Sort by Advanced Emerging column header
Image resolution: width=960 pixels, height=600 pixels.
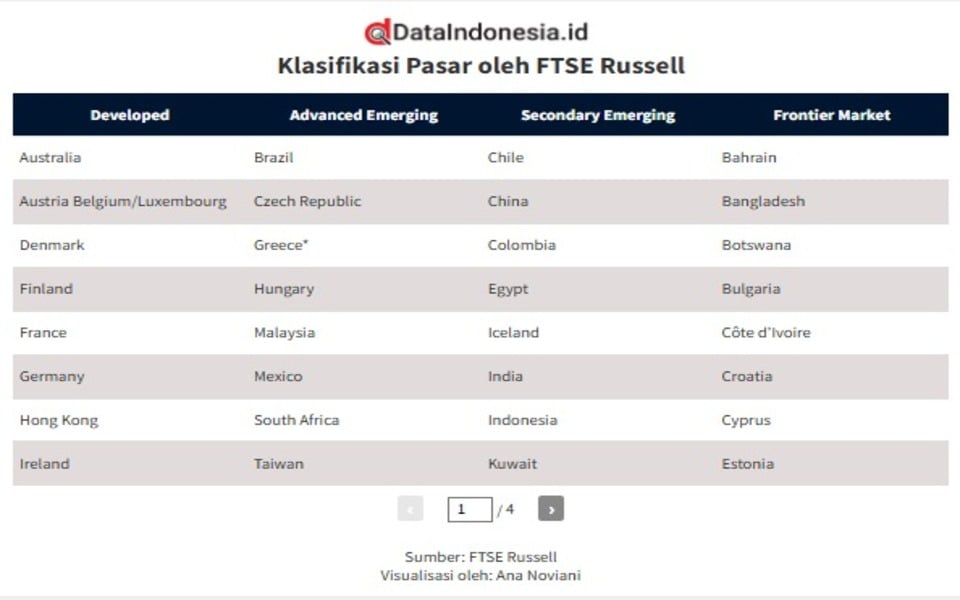pos(364,115)
